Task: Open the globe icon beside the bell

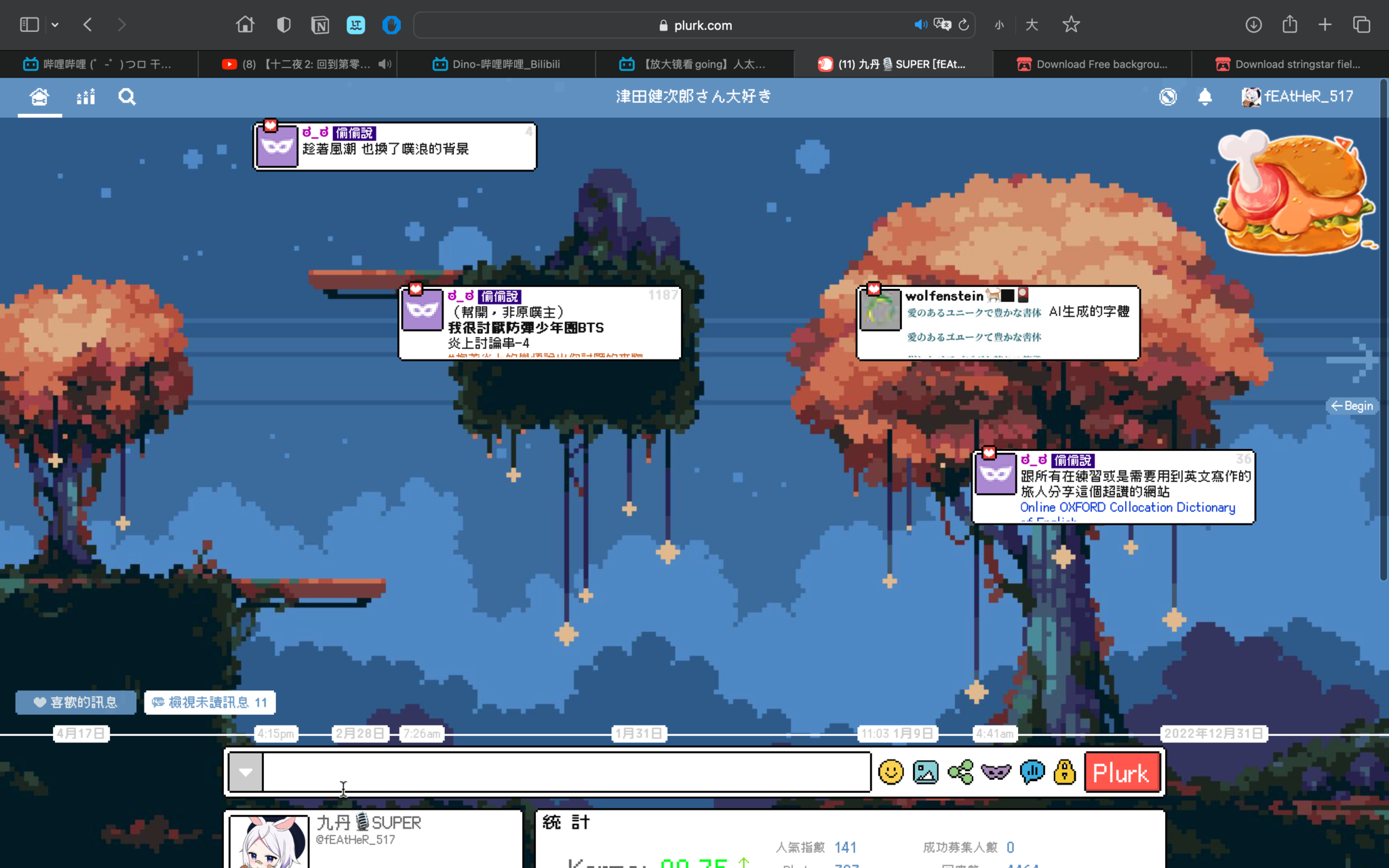Action: 1167,97
